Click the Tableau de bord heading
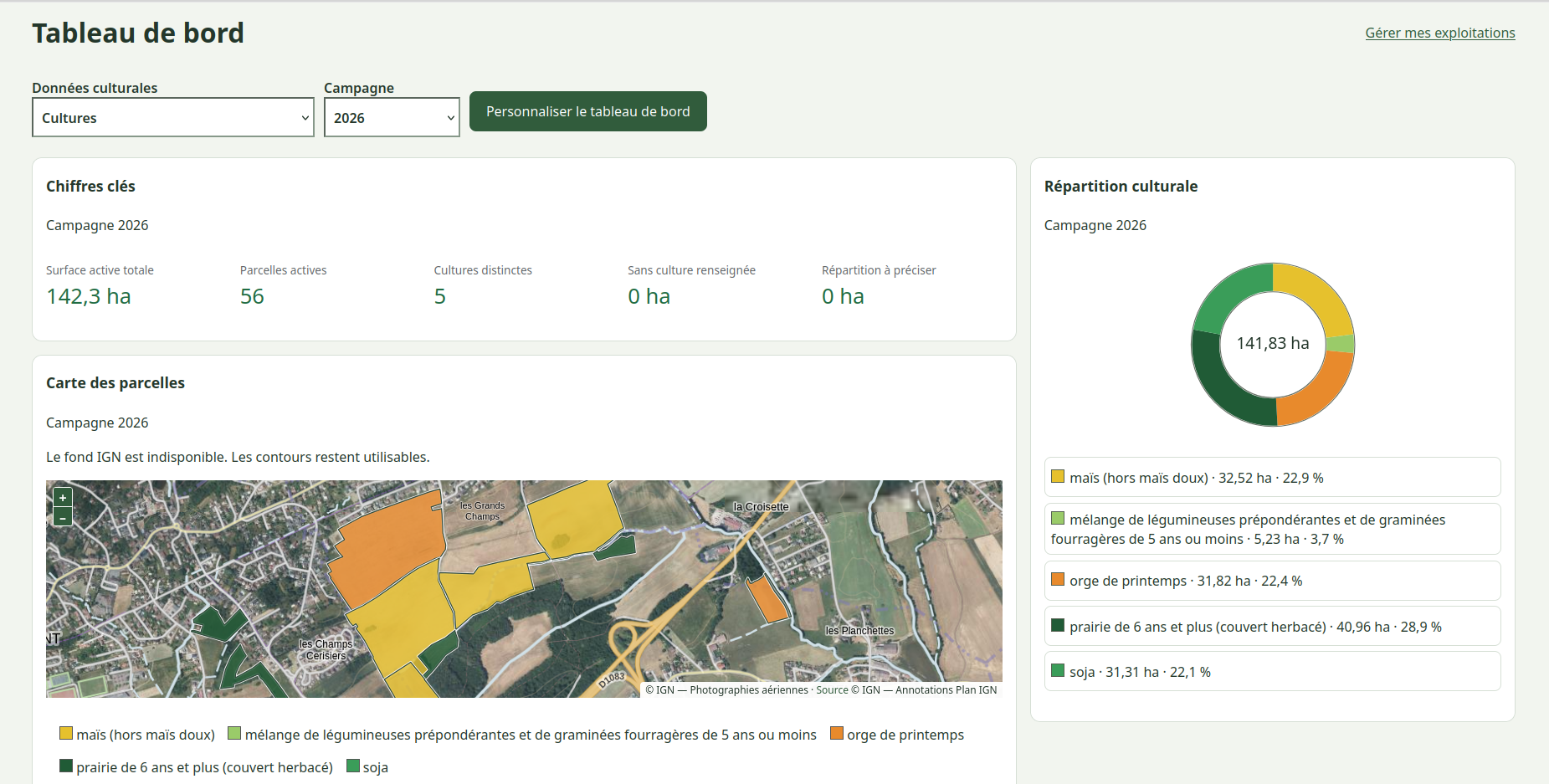The width and height of the screenshot is (1549, 784). 138,33
